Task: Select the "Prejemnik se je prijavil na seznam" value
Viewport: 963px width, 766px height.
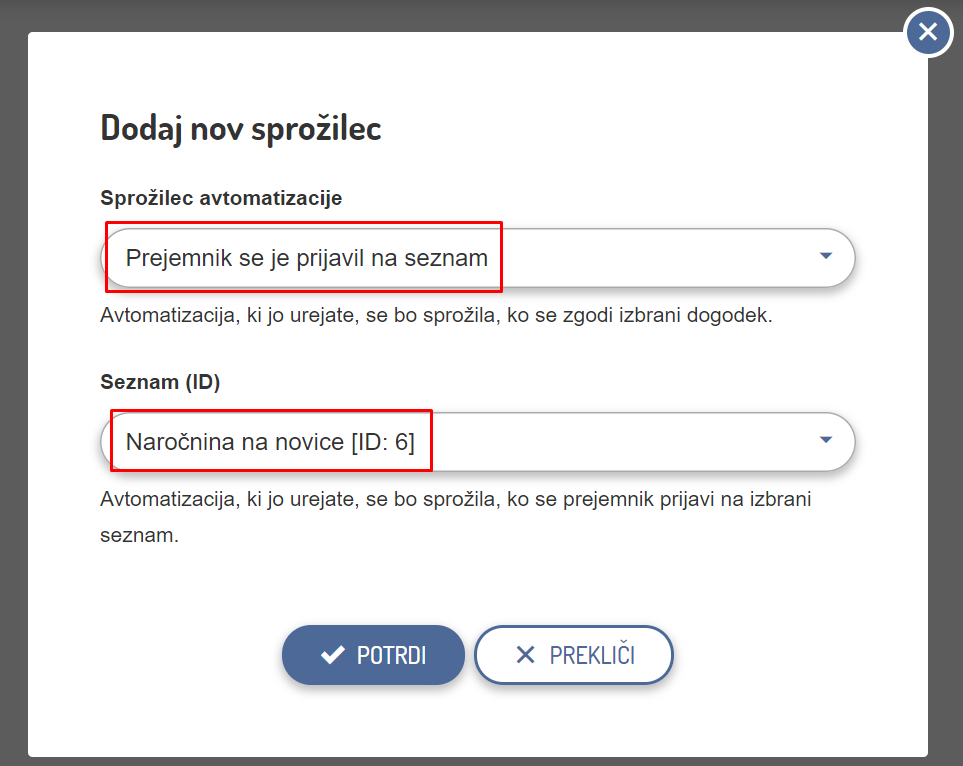Action: [x=306, y=258]
